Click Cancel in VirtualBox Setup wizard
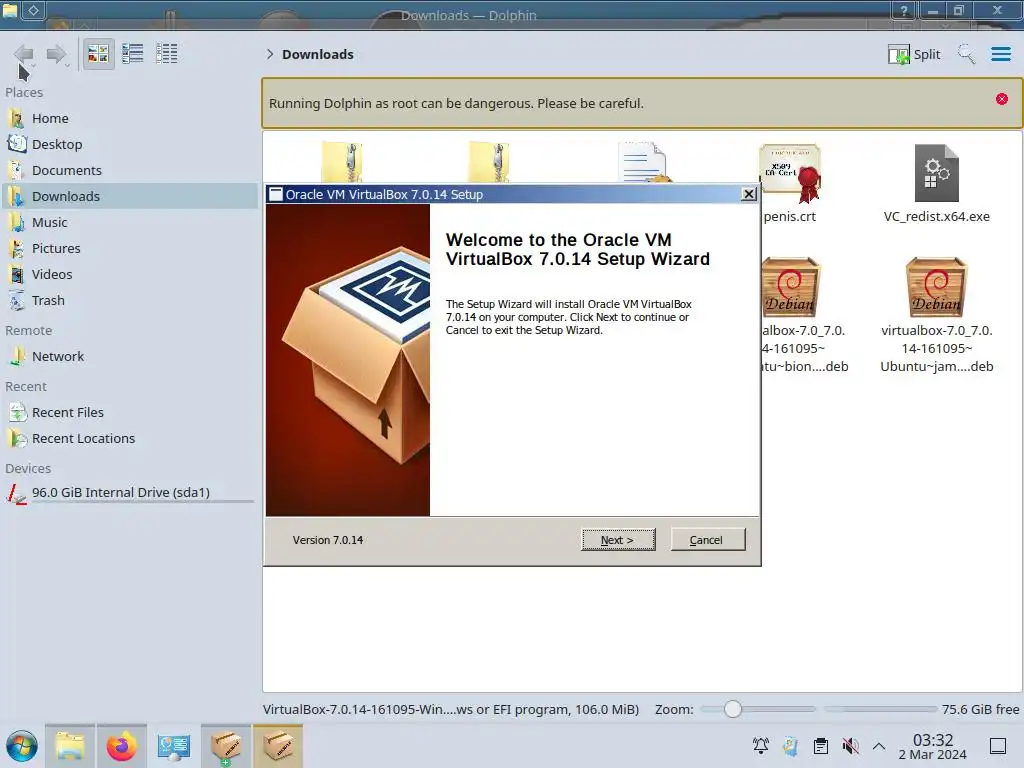1024x768 pixels. (707, 539)
